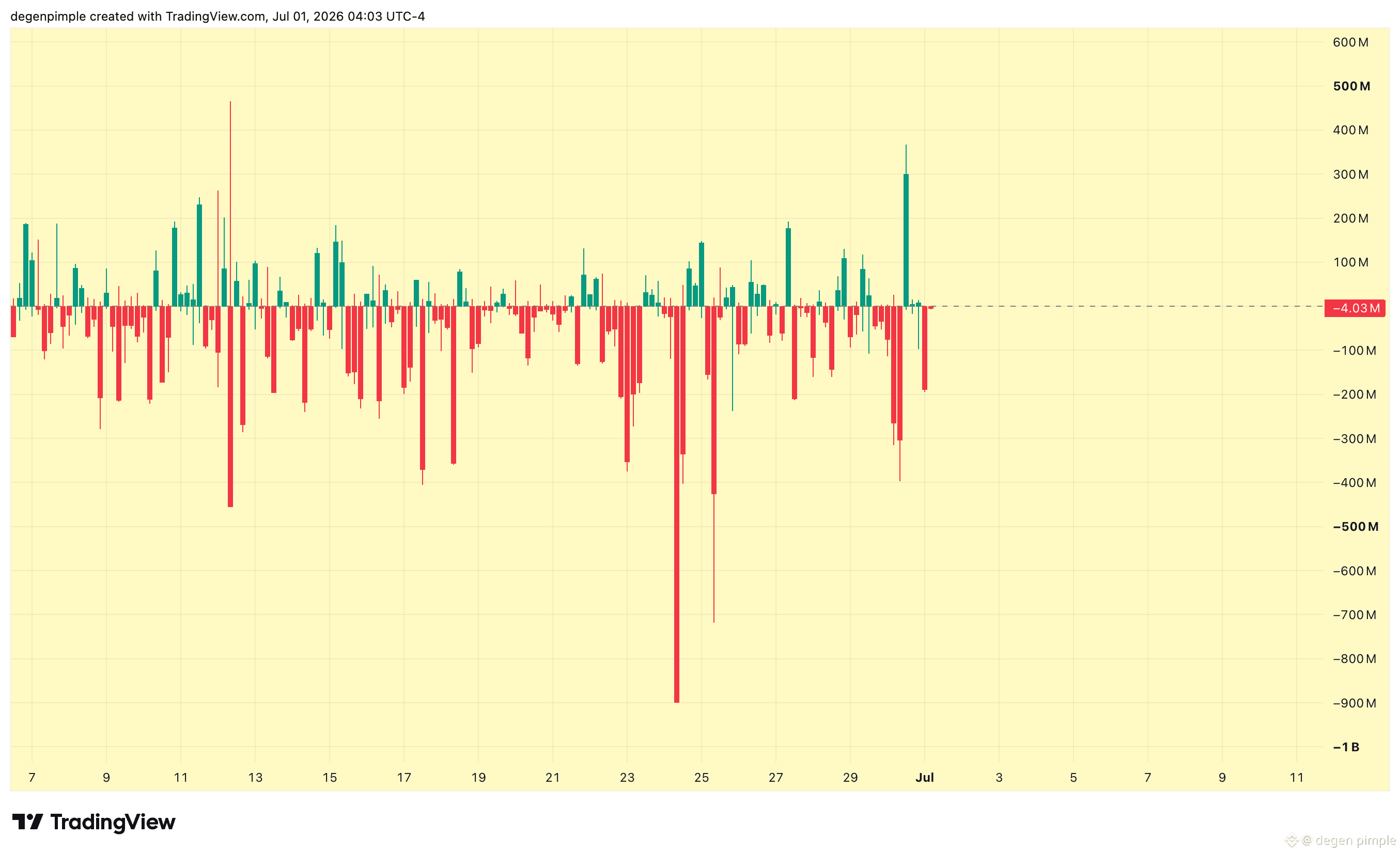
Task: Click the date label 21 on time axis
Action: 552,778
